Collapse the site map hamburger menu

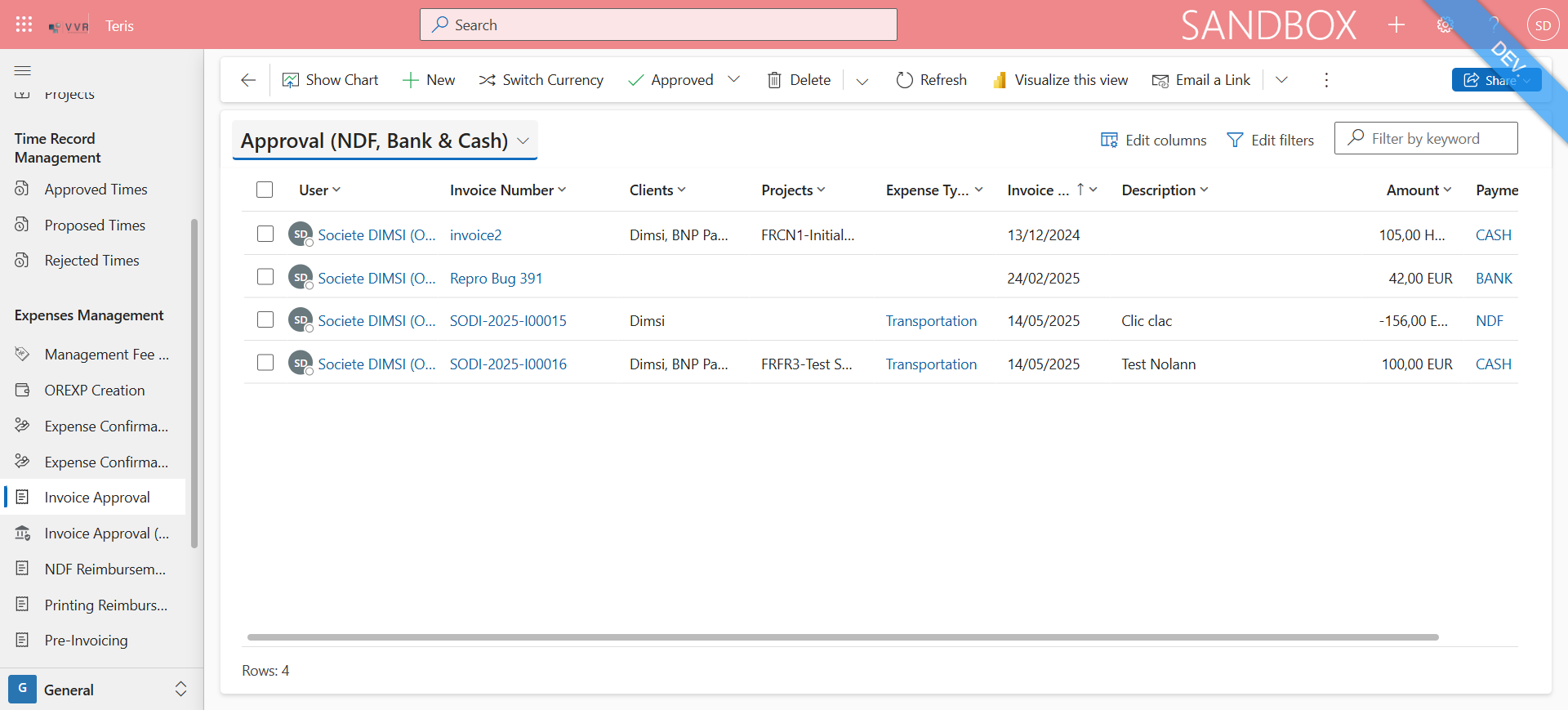tap(23, 70)
